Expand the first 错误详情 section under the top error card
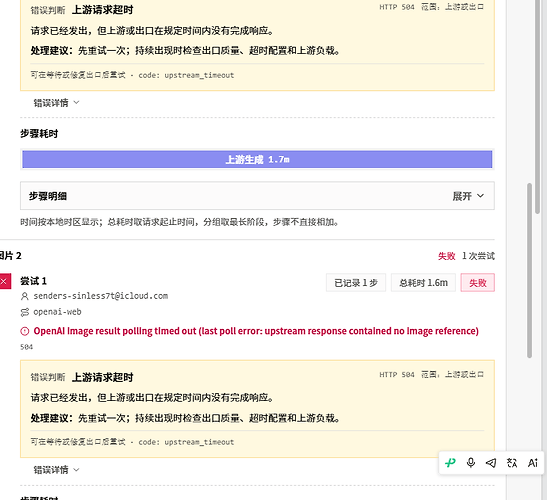 [56, 103]
